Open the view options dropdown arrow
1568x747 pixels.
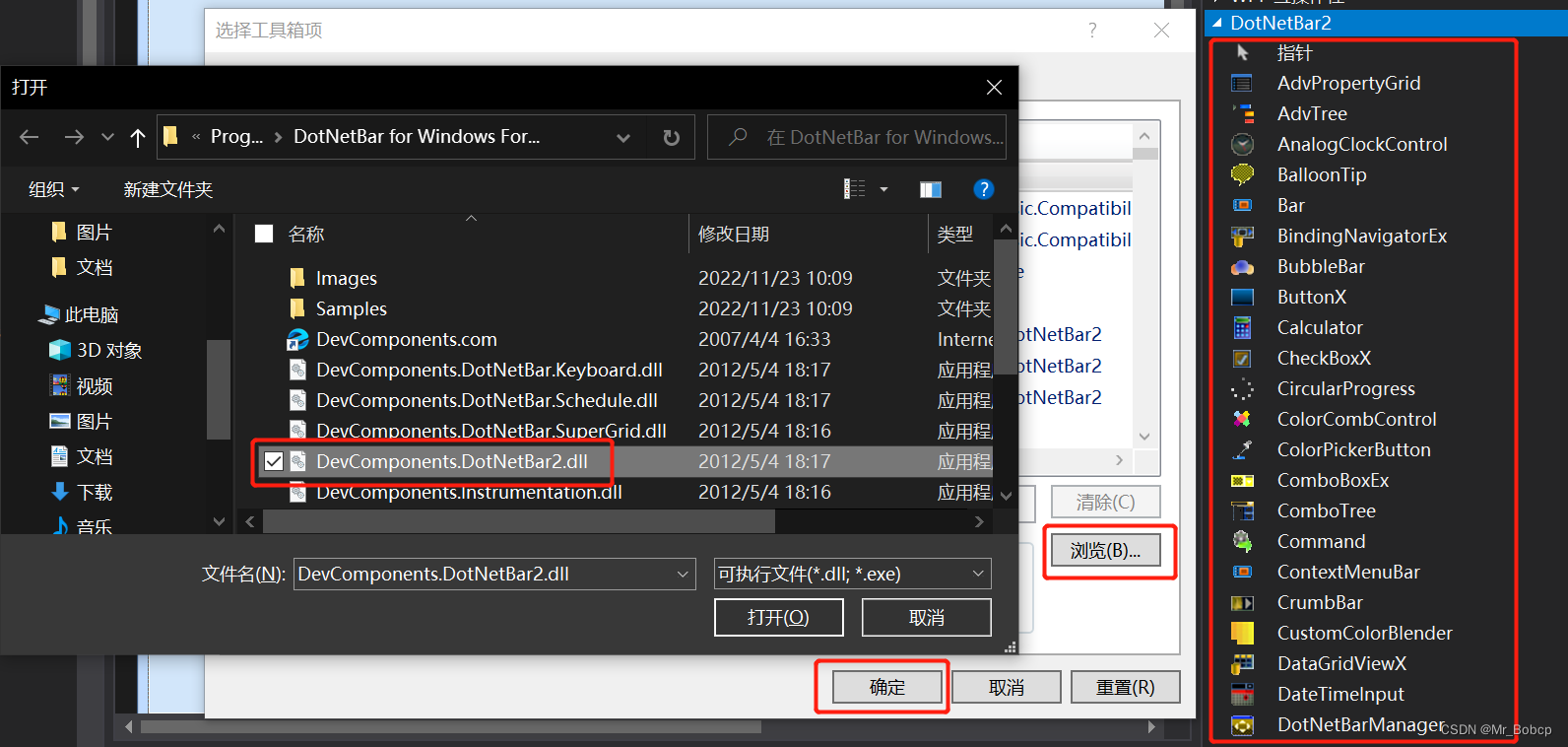pyautogui.click(x=883, y=189)
